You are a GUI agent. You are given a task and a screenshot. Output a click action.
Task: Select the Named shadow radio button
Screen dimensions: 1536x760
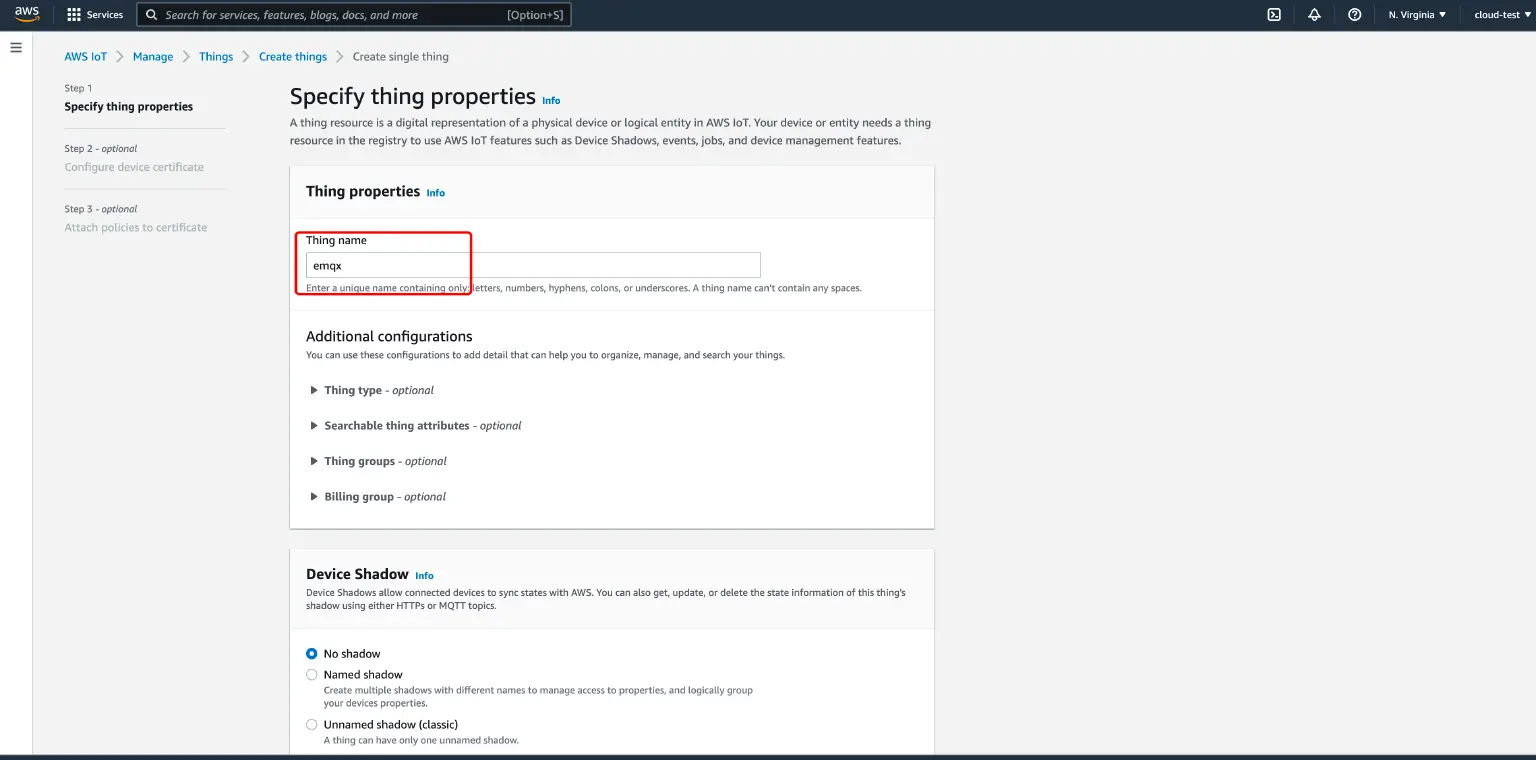pos(311,674)
